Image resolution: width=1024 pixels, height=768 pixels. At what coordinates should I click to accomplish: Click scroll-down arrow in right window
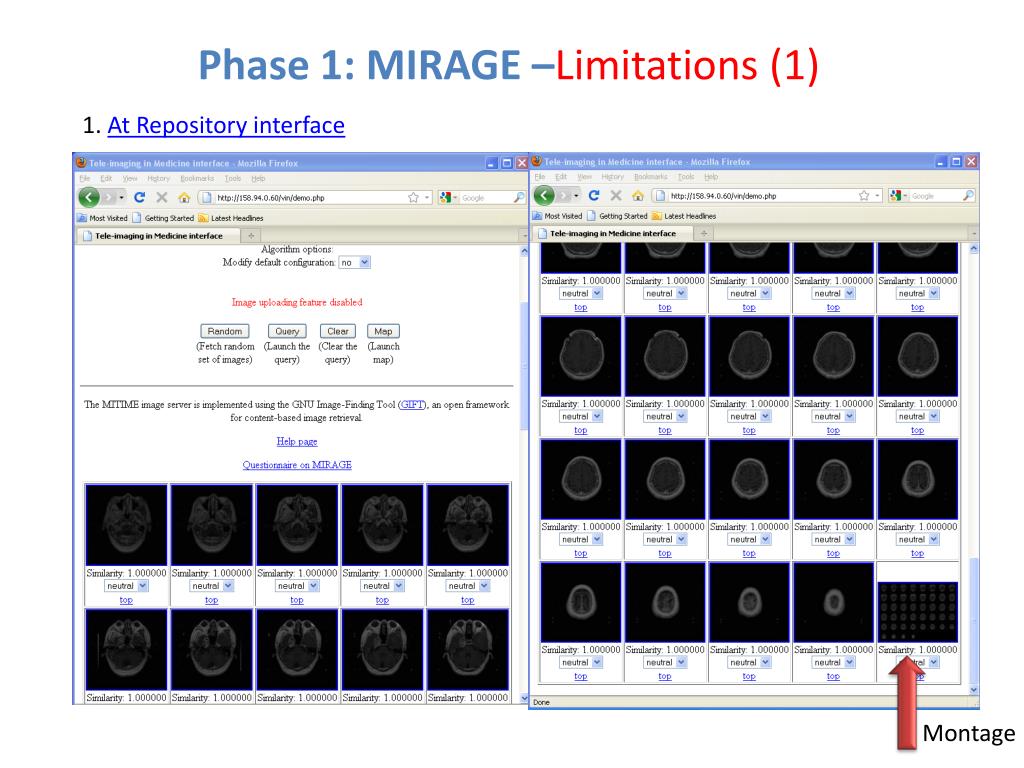[x=974, y=690]
